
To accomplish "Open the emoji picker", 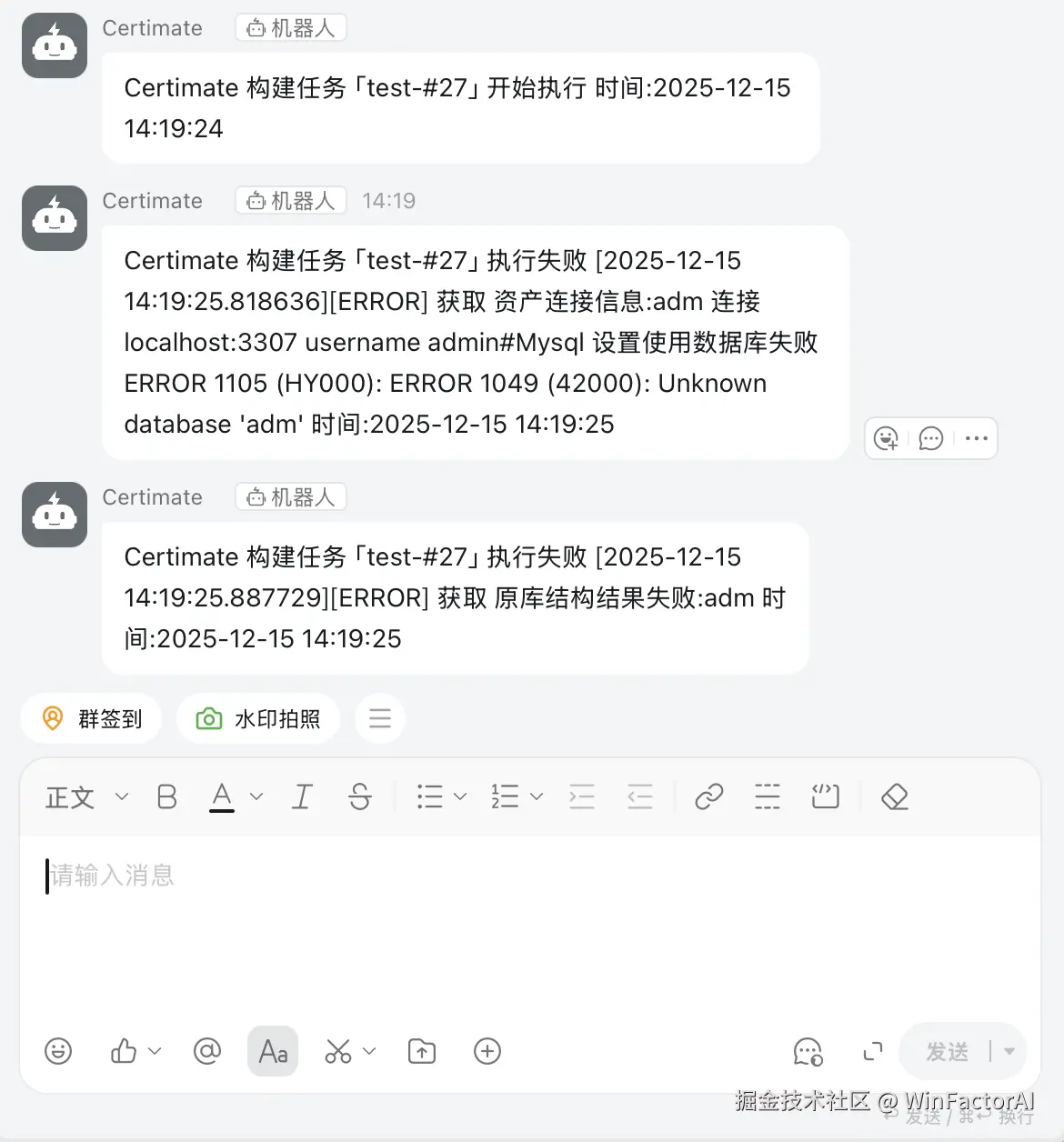I will 57,1051.
